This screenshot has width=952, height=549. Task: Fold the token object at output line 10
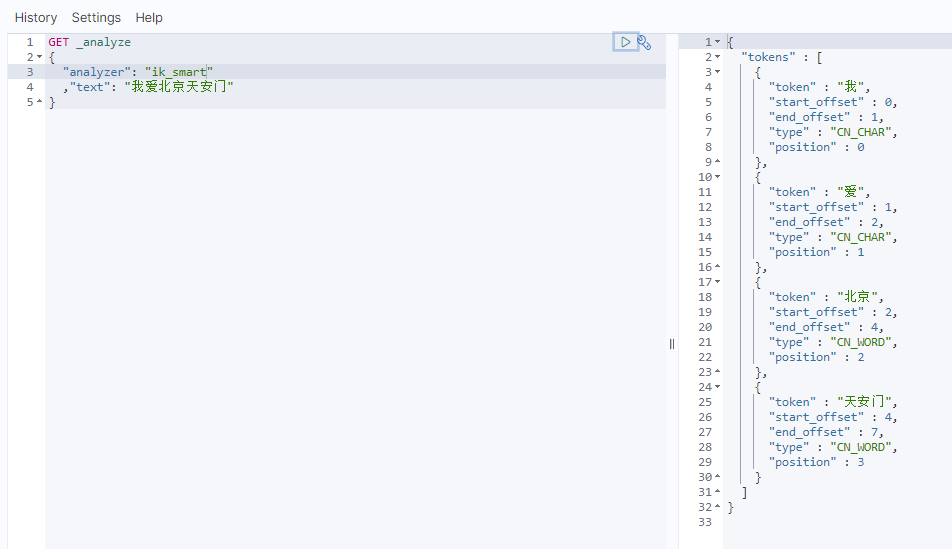(717, 177)
